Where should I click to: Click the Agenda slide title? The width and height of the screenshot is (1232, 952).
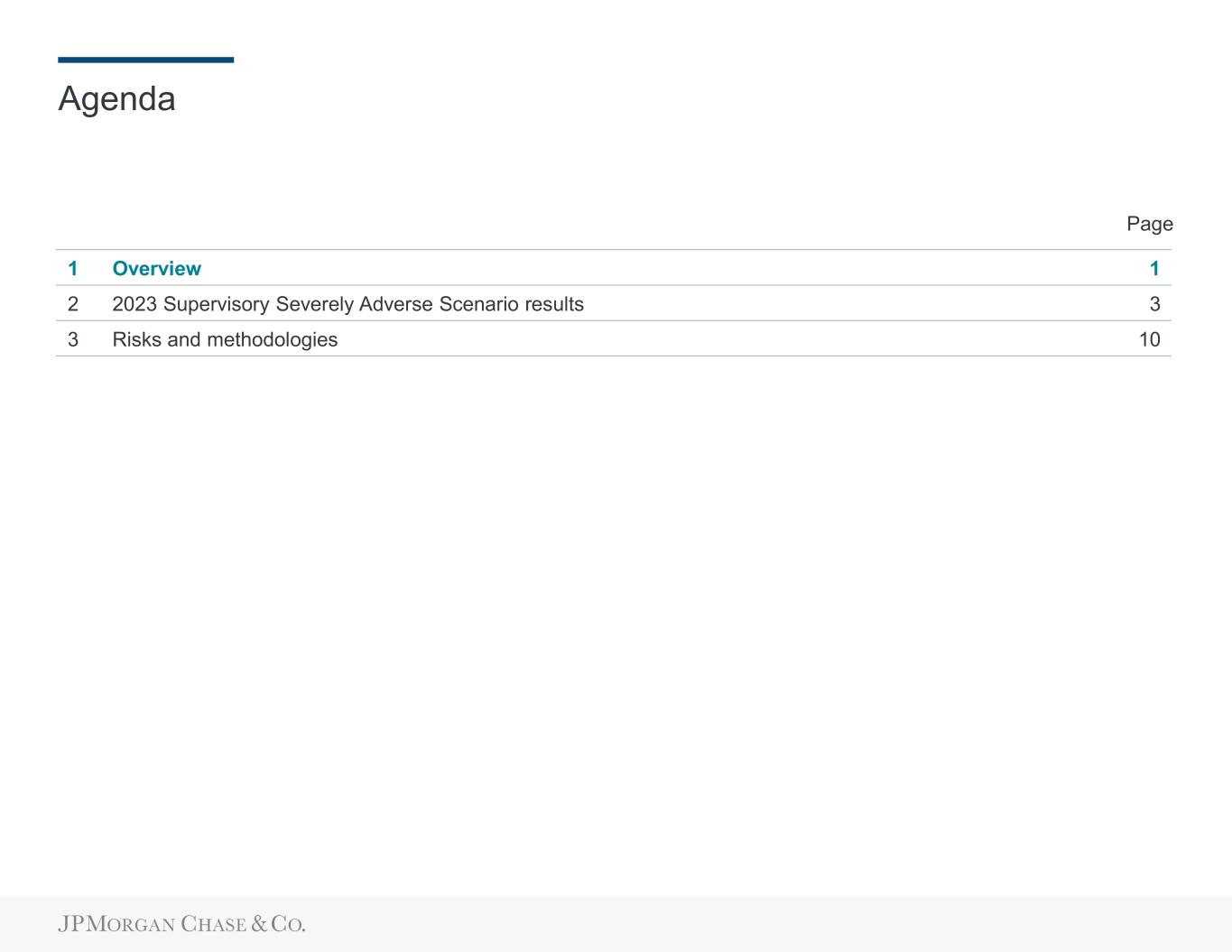[x=116, y=98]
